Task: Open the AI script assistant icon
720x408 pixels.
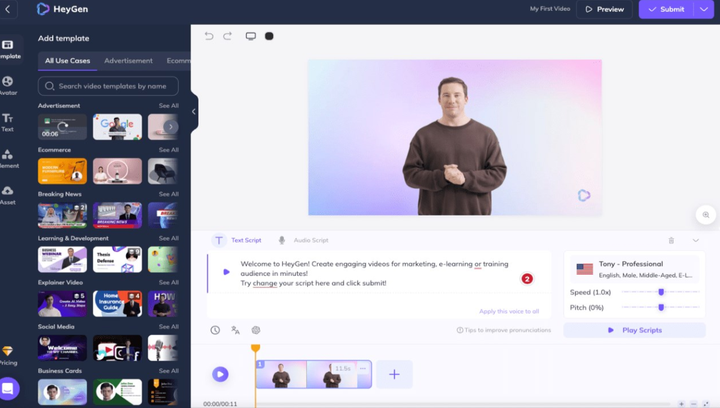Action: pos(256,330)
